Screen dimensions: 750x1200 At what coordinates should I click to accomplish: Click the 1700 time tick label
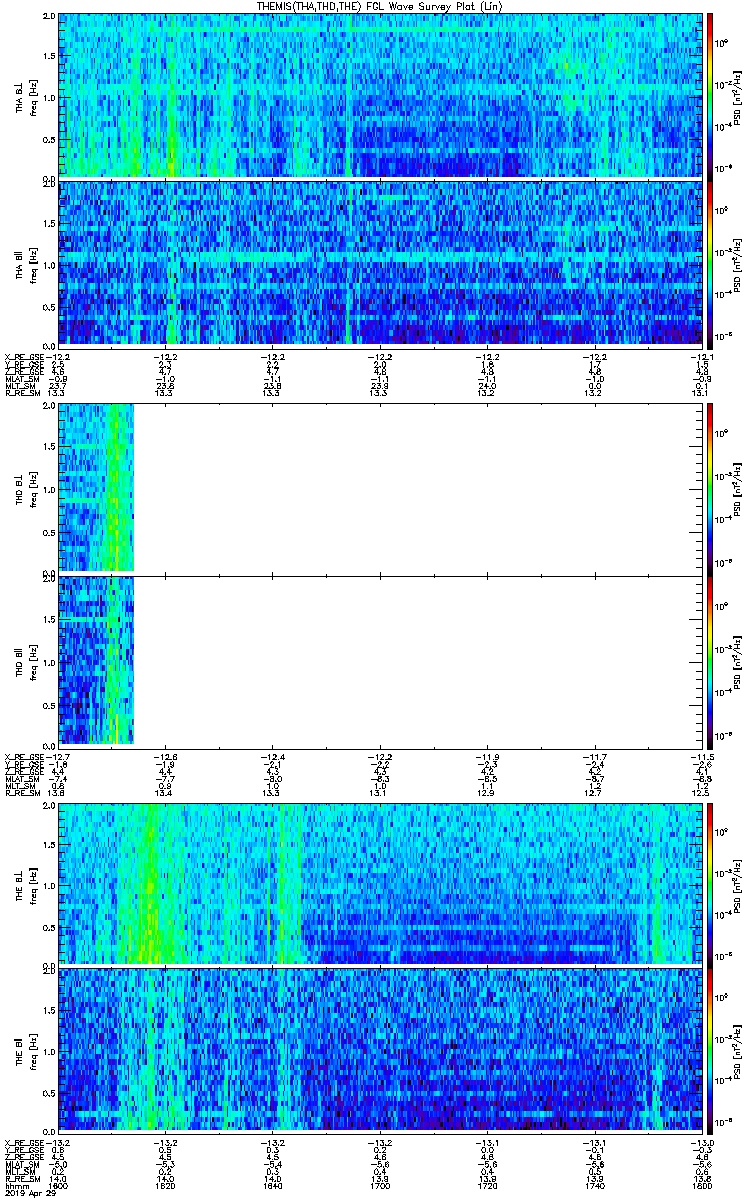point(379,1187)
